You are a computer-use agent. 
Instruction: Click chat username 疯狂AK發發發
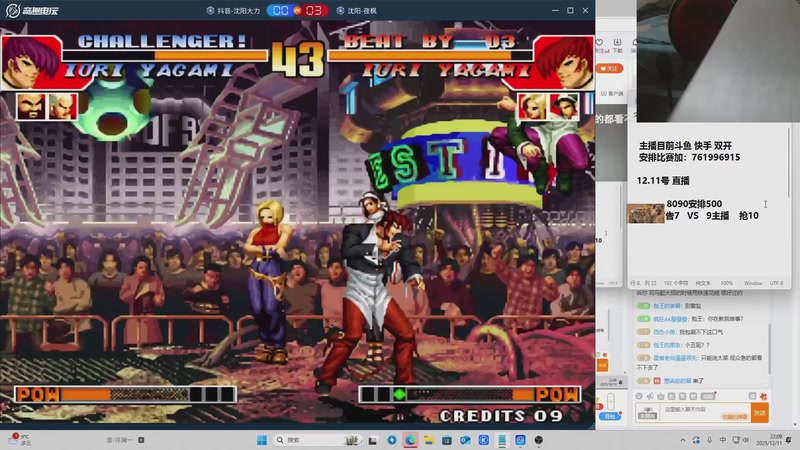coord(671,319)
